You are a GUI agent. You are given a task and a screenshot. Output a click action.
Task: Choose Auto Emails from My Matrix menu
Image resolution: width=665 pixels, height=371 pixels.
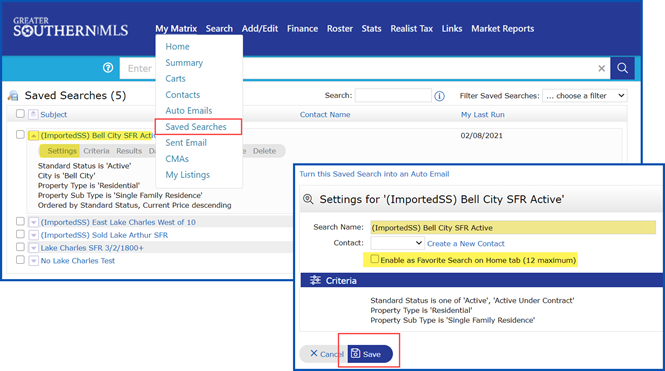point(189,111)
